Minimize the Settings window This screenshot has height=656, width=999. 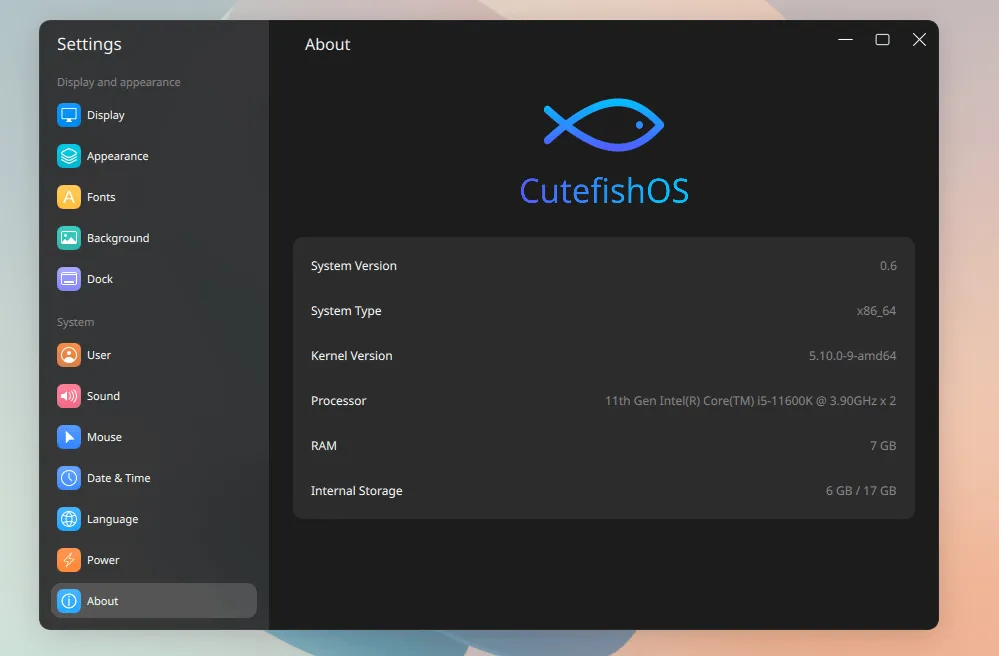[846, 40]
